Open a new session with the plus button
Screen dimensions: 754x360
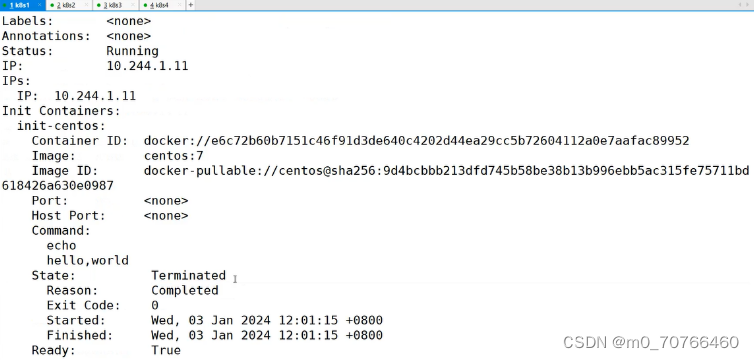tap(190, 5)
